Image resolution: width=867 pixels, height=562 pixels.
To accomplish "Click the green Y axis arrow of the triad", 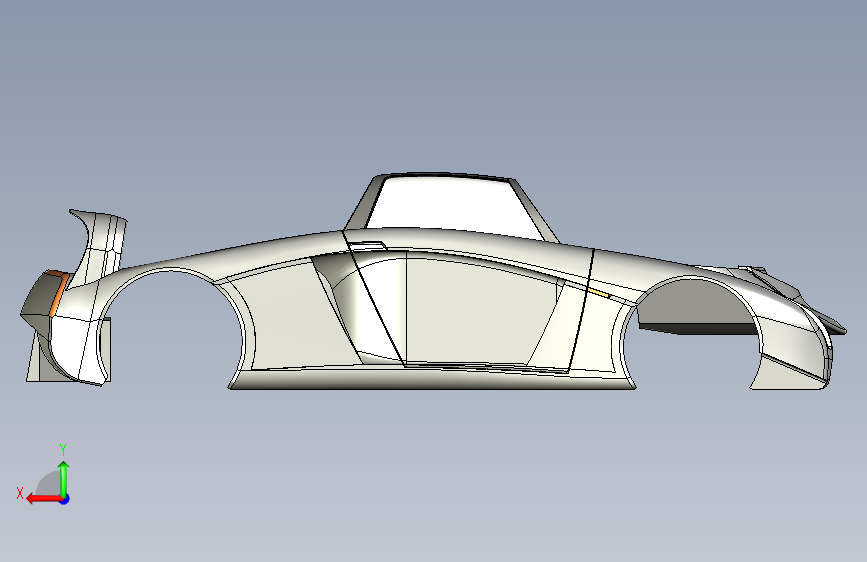I will tap(64, 478).
